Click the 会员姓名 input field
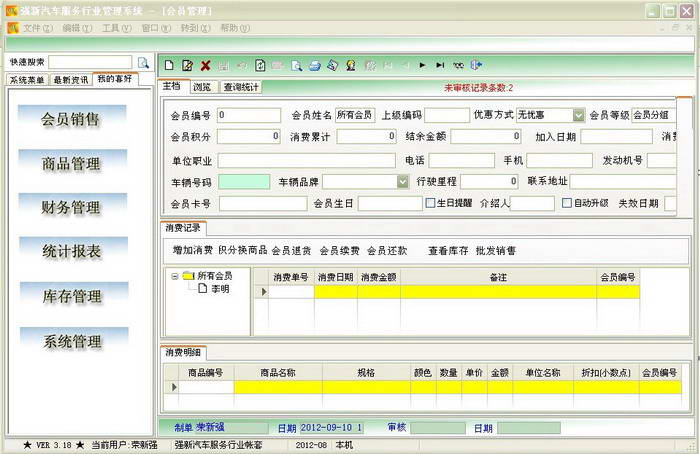Screen dimensions: 700x454 click(354, 115)
